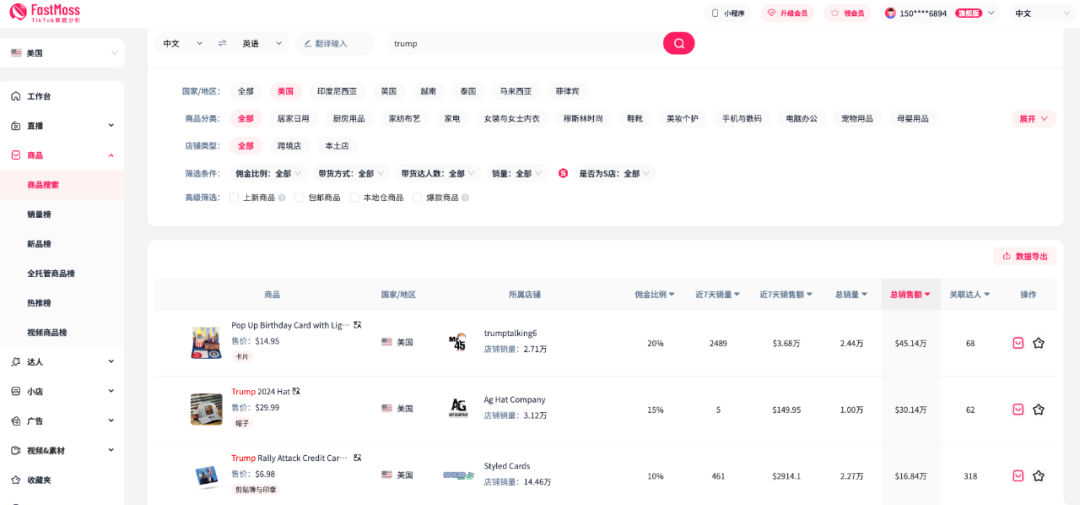Sort by 关联达人 column
Screen dimensions: 1080x505
pyautogui.click(x=970, y=294)
